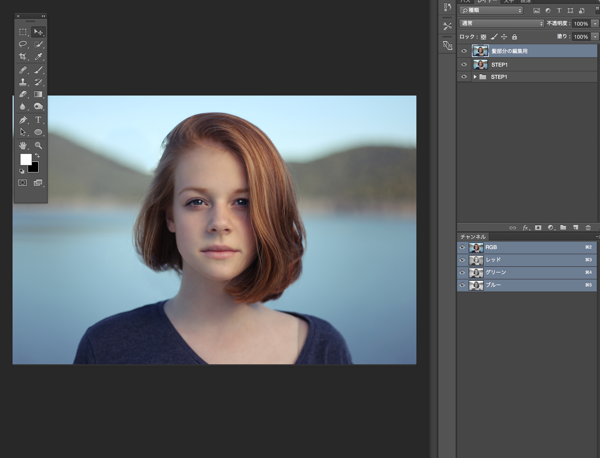Viewport: 600px width, 458px height.
Task: Delete layer with trash icon
Action: pyautogui.click(x=588, y=228)
